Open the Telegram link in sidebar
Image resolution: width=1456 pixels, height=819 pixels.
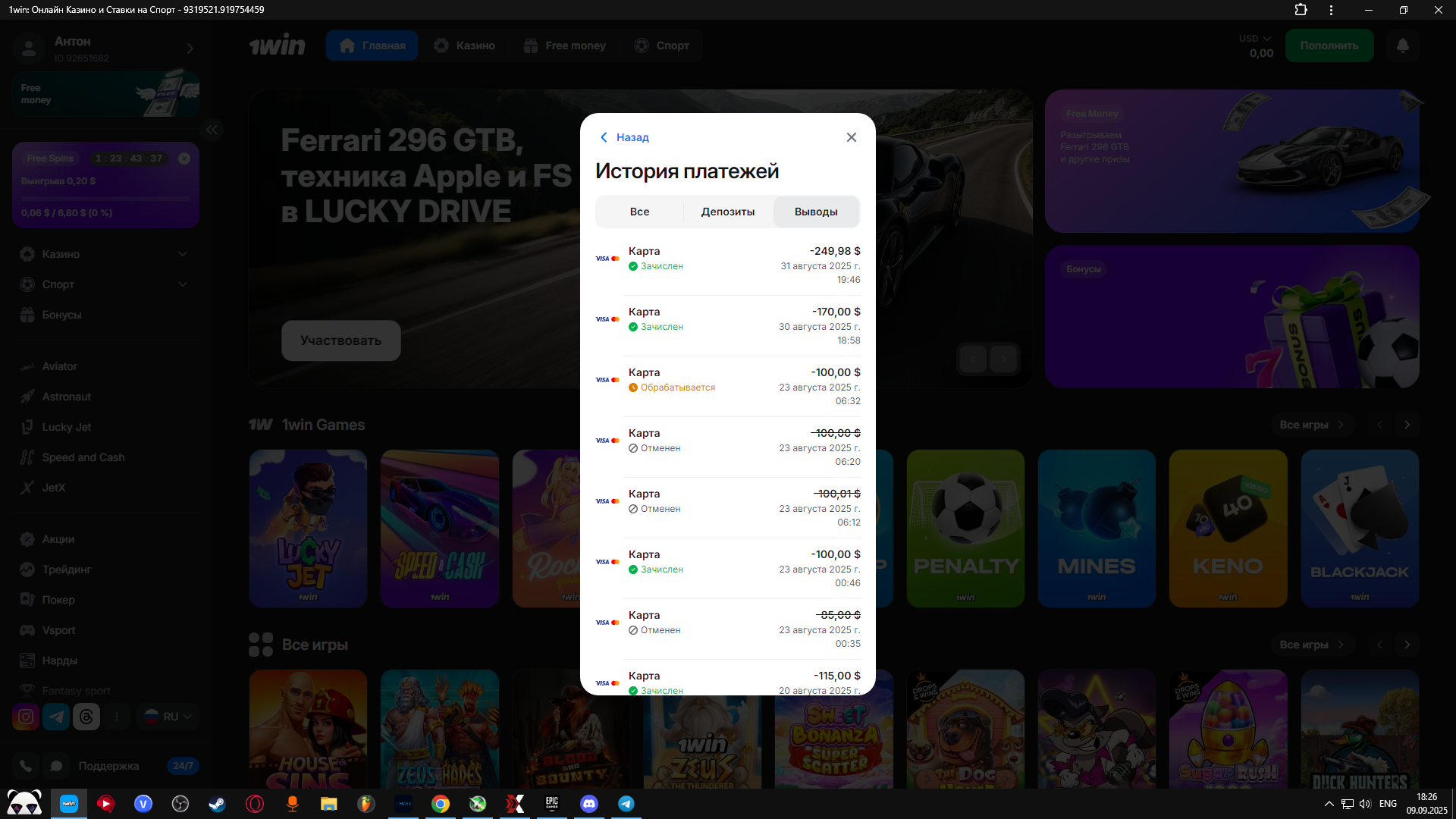56,717
